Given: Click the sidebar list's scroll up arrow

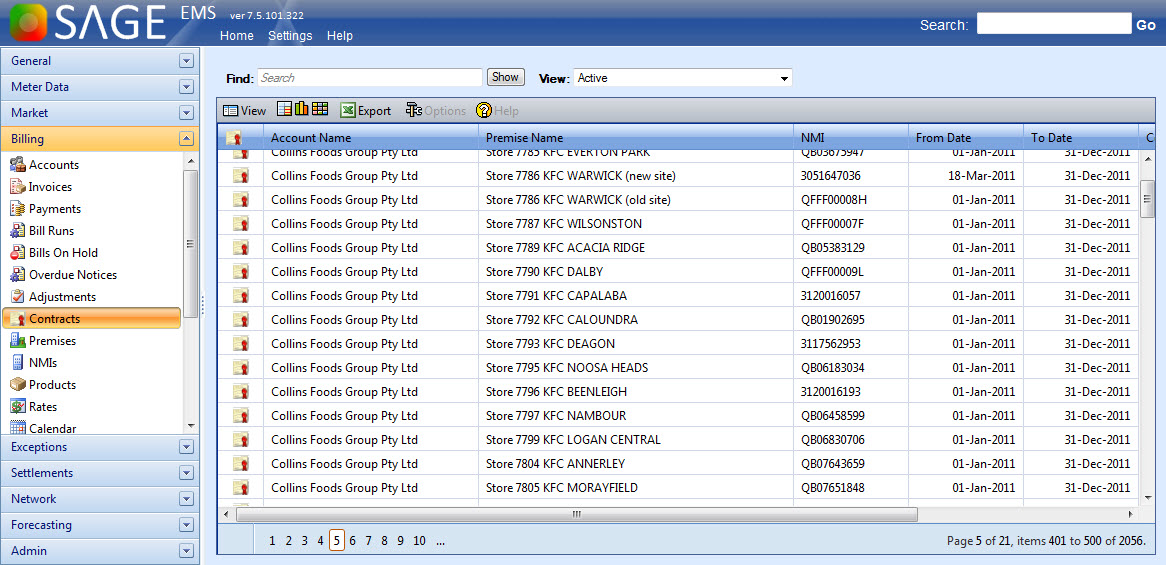Looking at the screenshot, I should [190, 161].
